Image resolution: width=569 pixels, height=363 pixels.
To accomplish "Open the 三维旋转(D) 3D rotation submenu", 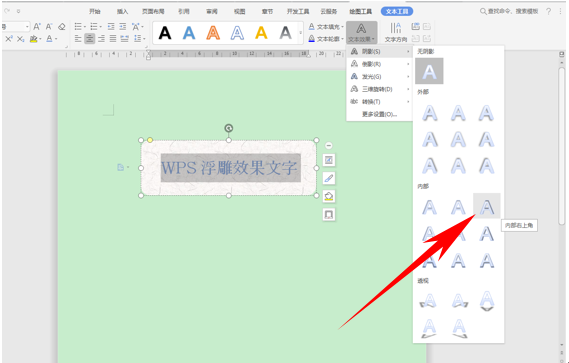I will (380, 89).
